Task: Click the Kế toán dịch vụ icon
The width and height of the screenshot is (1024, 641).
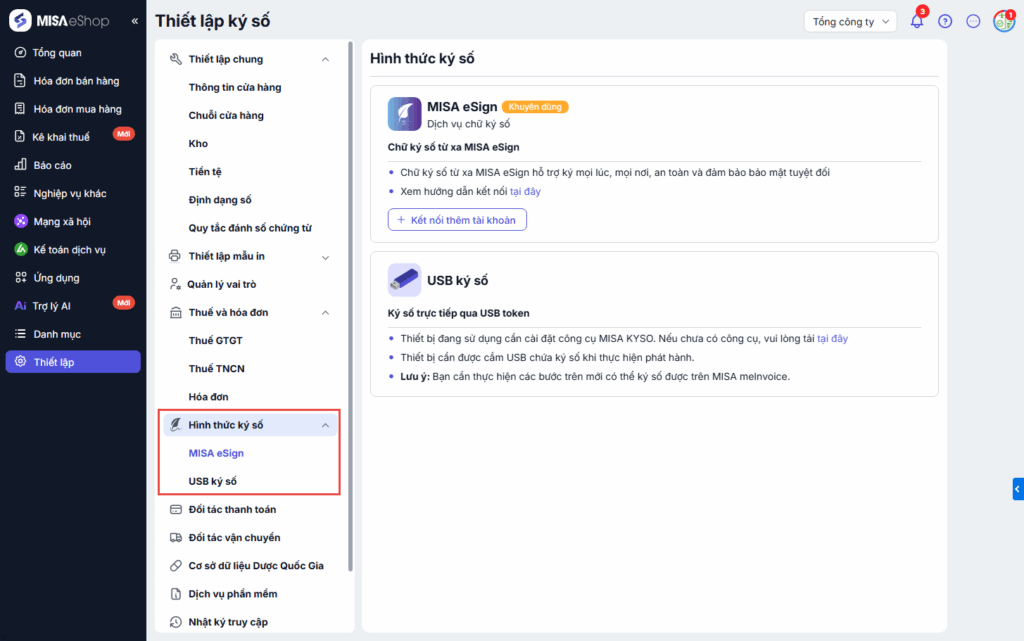Action: [x=21, y=249]
